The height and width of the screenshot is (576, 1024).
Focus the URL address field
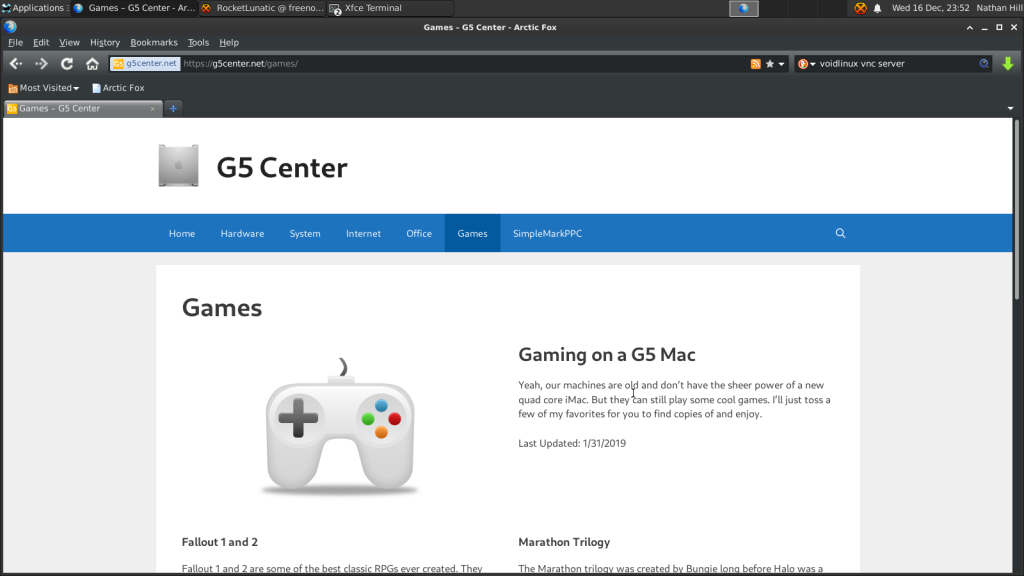click(x=464, y=63)
